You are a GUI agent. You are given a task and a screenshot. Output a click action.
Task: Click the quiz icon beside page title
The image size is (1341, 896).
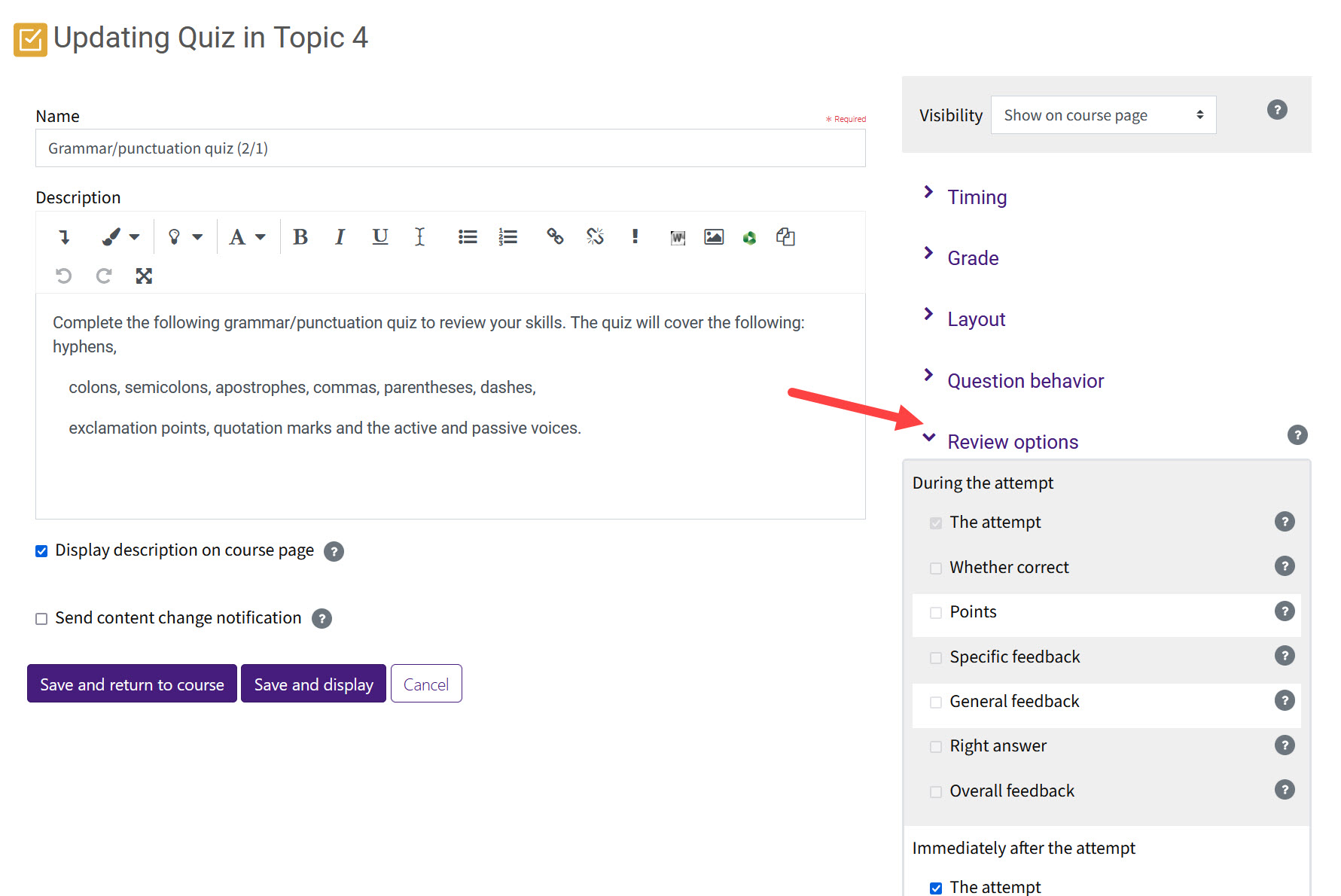click(x=30, y=39)
